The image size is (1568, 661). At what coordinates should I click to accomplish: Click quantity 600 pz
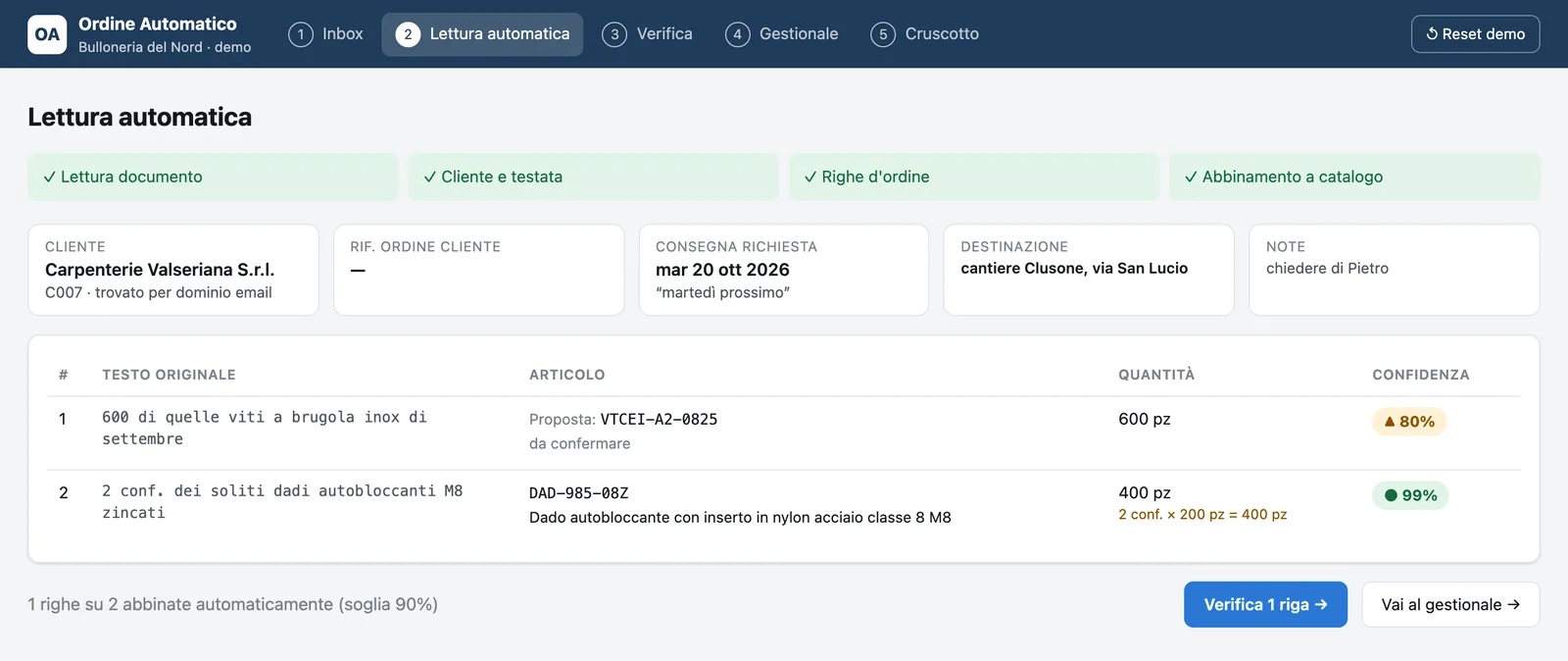[1145, 419]
